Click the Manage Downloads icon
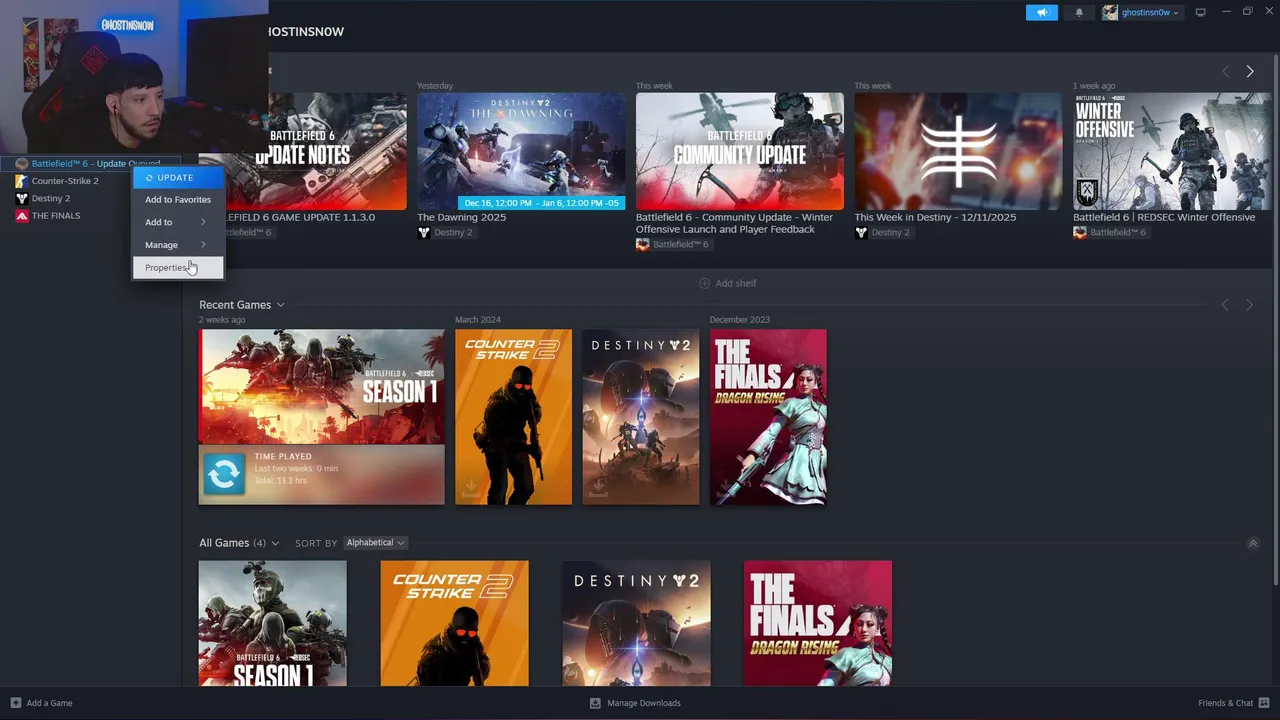This screenshot has height=720, width=1280. click(x=595, y=703)
